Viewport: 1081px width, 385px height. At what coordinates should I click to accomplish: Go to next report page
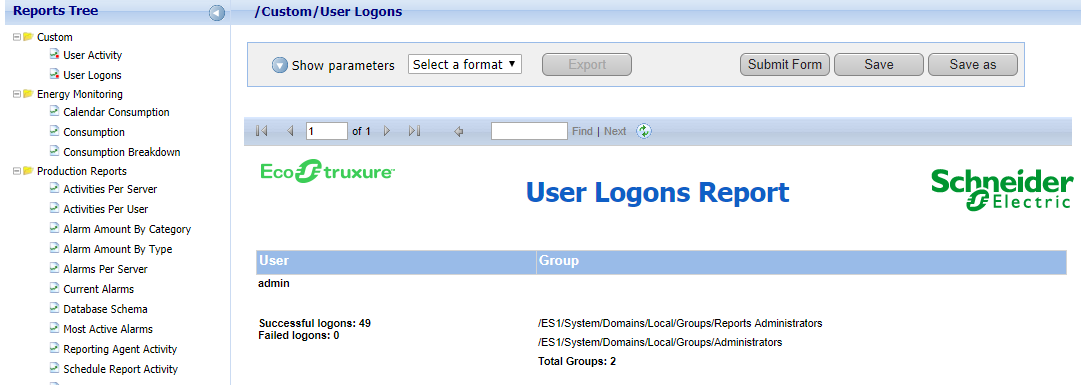point(387,131)
